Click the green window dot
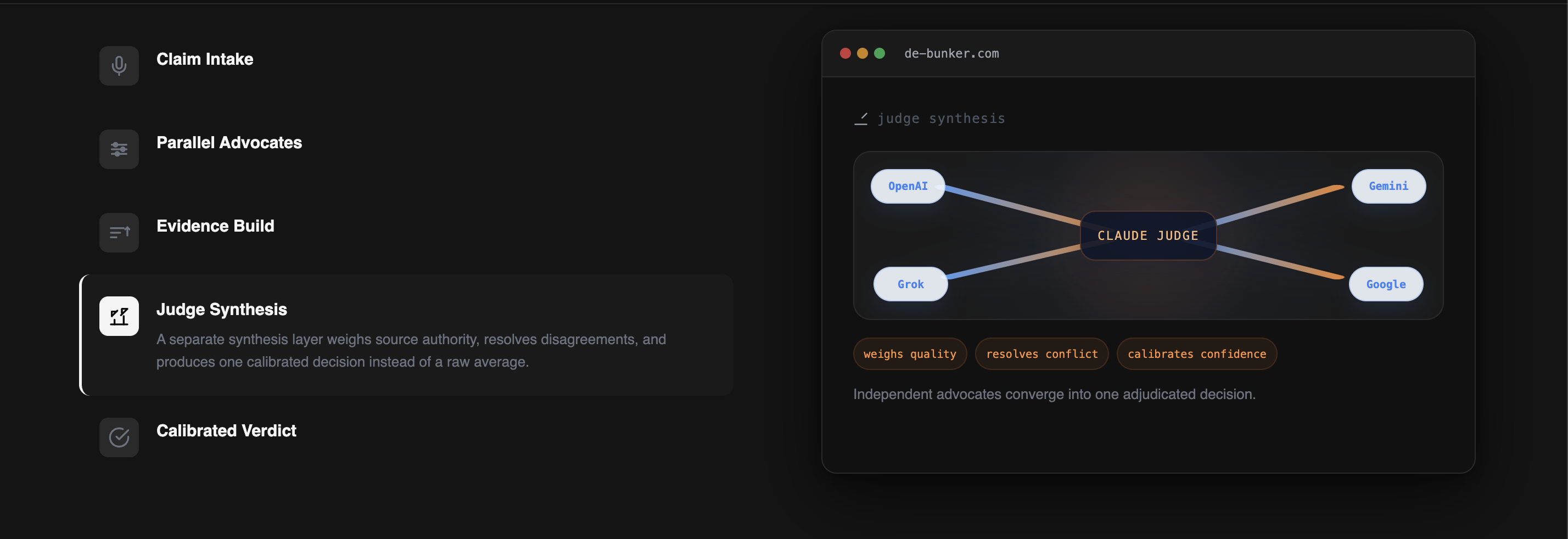 879,54
